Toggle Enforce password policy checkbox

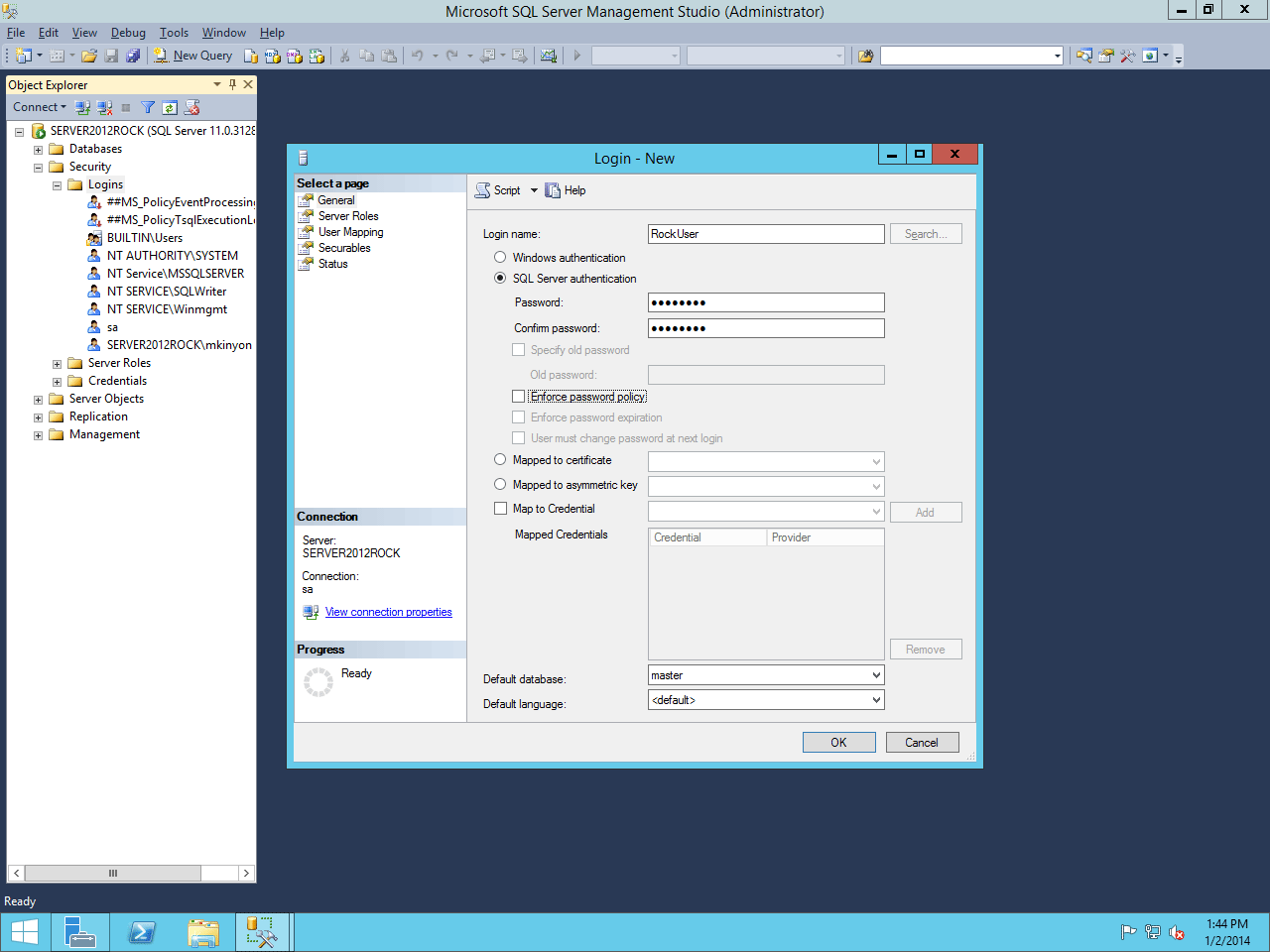tap(518, 396)
